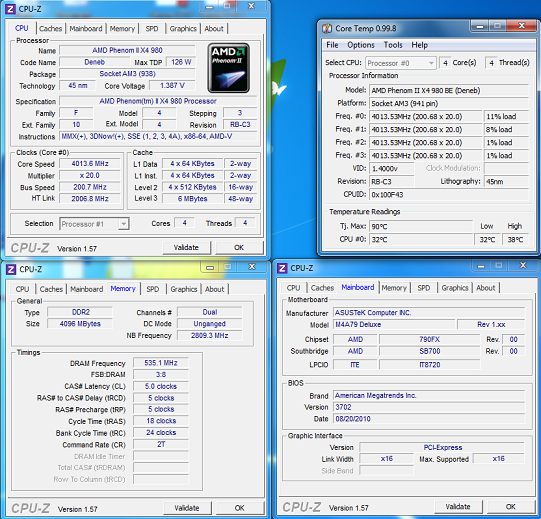Open the File menu in Core Temp
Image resolution: width=541 pixels, height=519 pixels.
coord(332,45)
